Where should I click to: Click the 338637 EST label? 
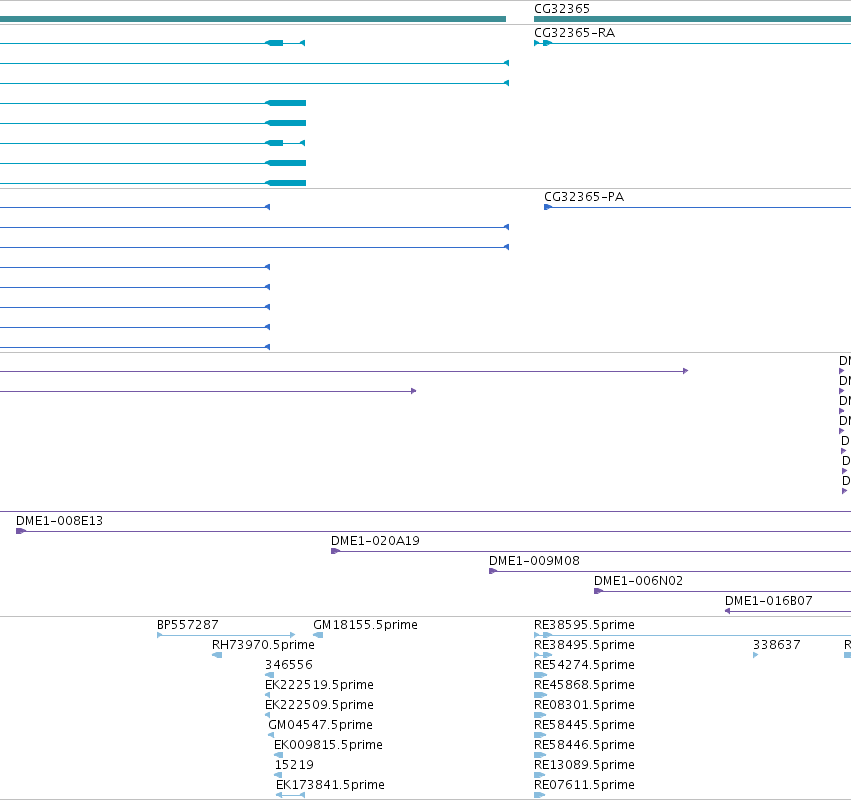pyautogui.click(x=776, y=645)
